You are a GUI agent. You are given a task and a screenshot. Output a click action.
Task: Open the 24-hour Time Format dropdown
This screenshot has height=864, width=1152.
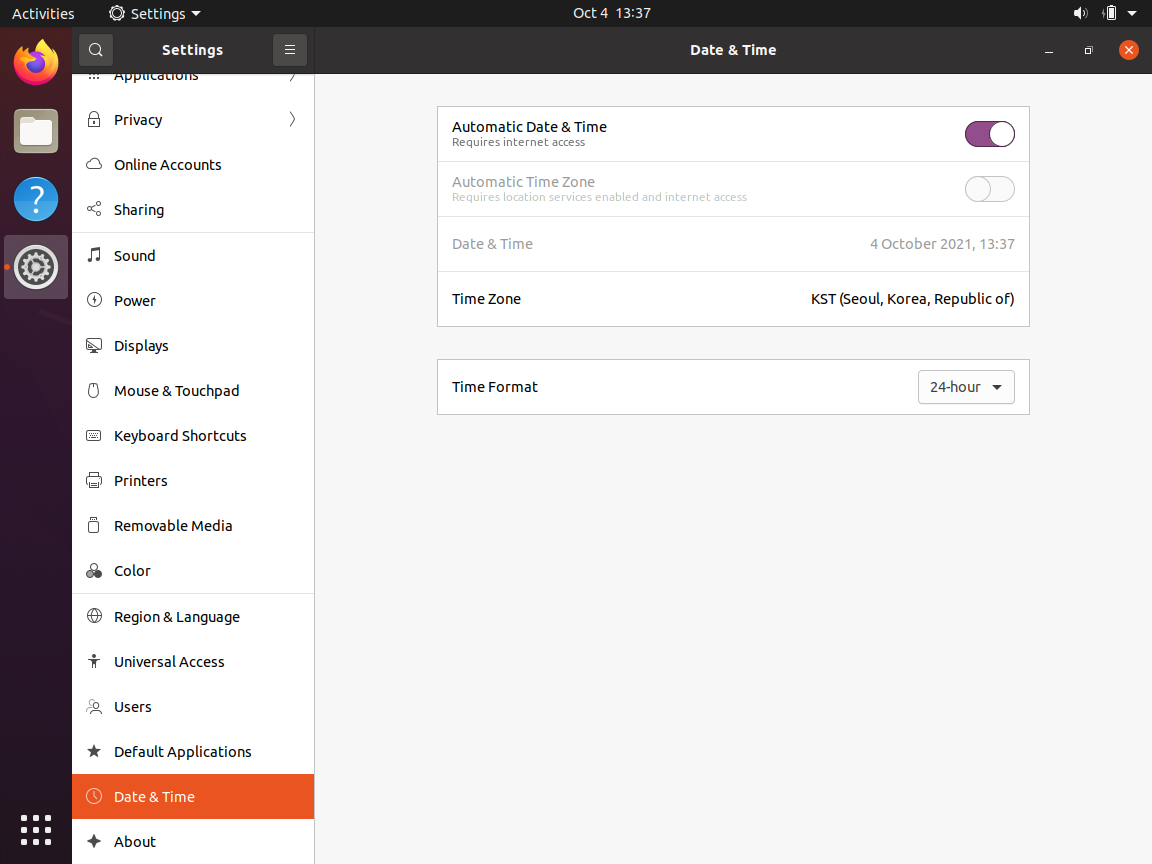coord(966,387)
